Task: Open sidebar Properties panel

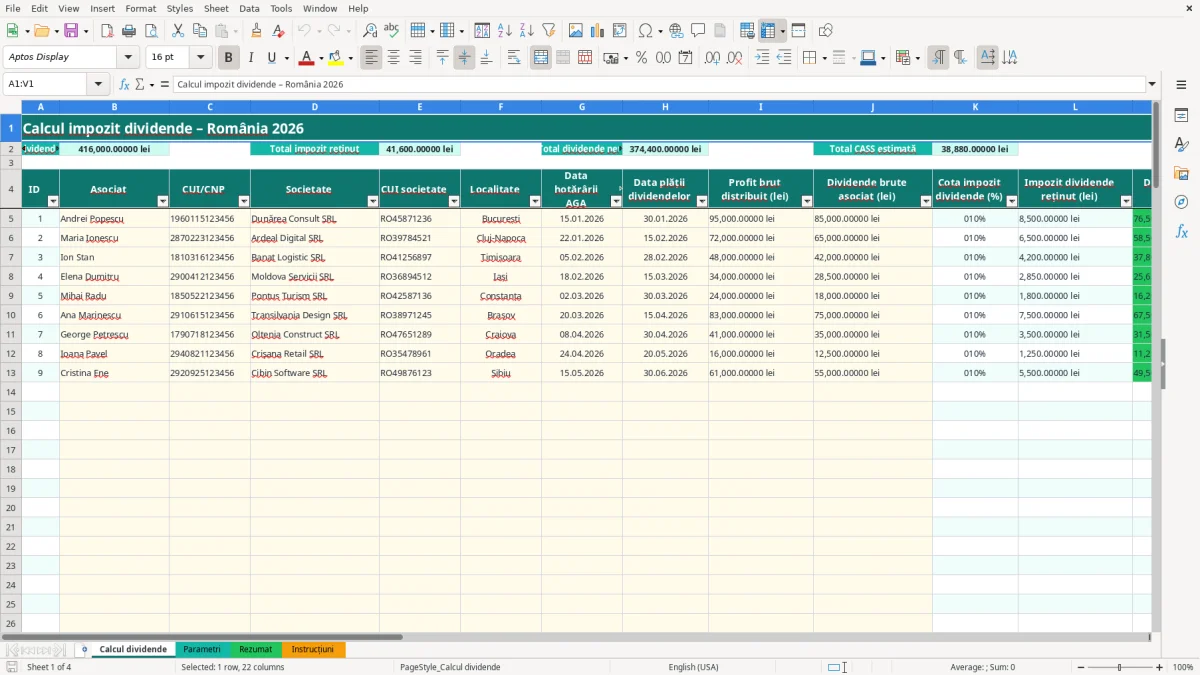Action: click(x=1181, y=116)
